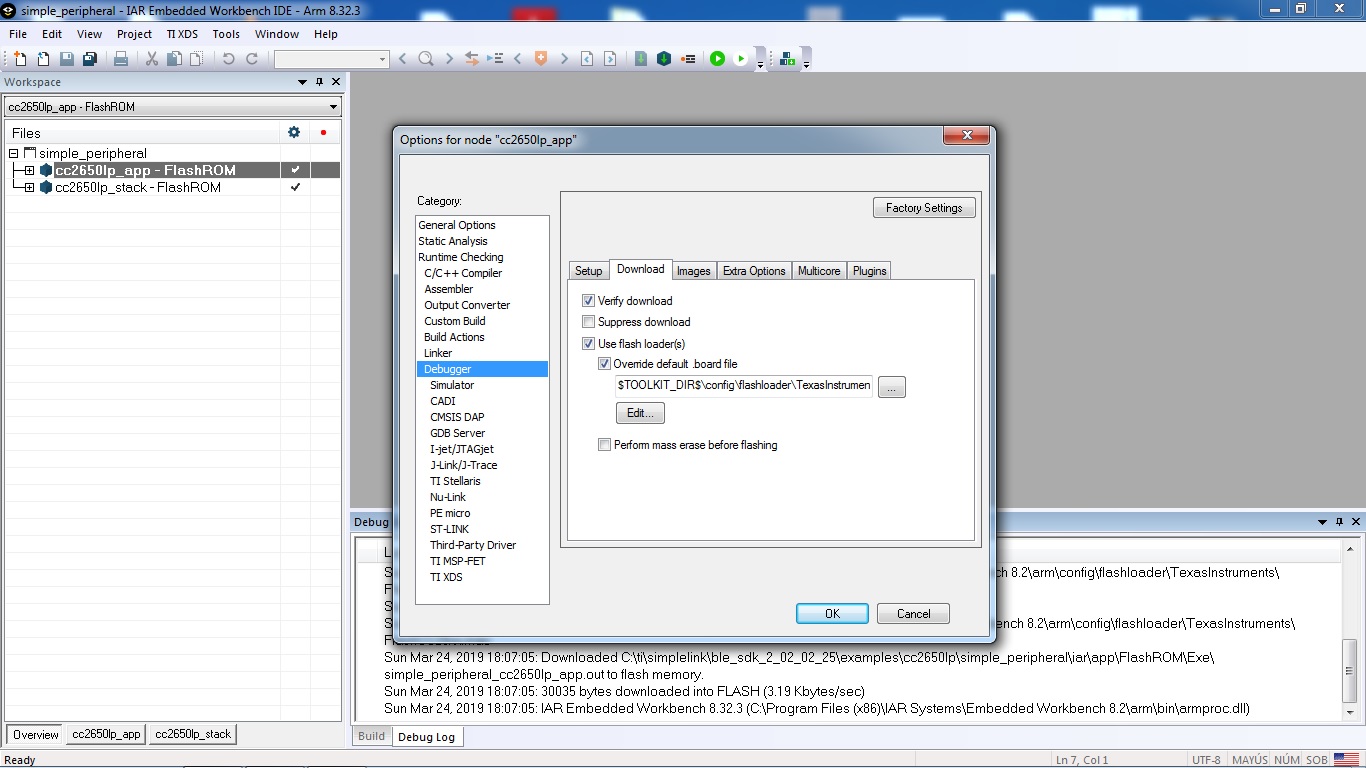Open the Project menu
The height and width of the screenshot is (768, 1366).
coord(134,34)
